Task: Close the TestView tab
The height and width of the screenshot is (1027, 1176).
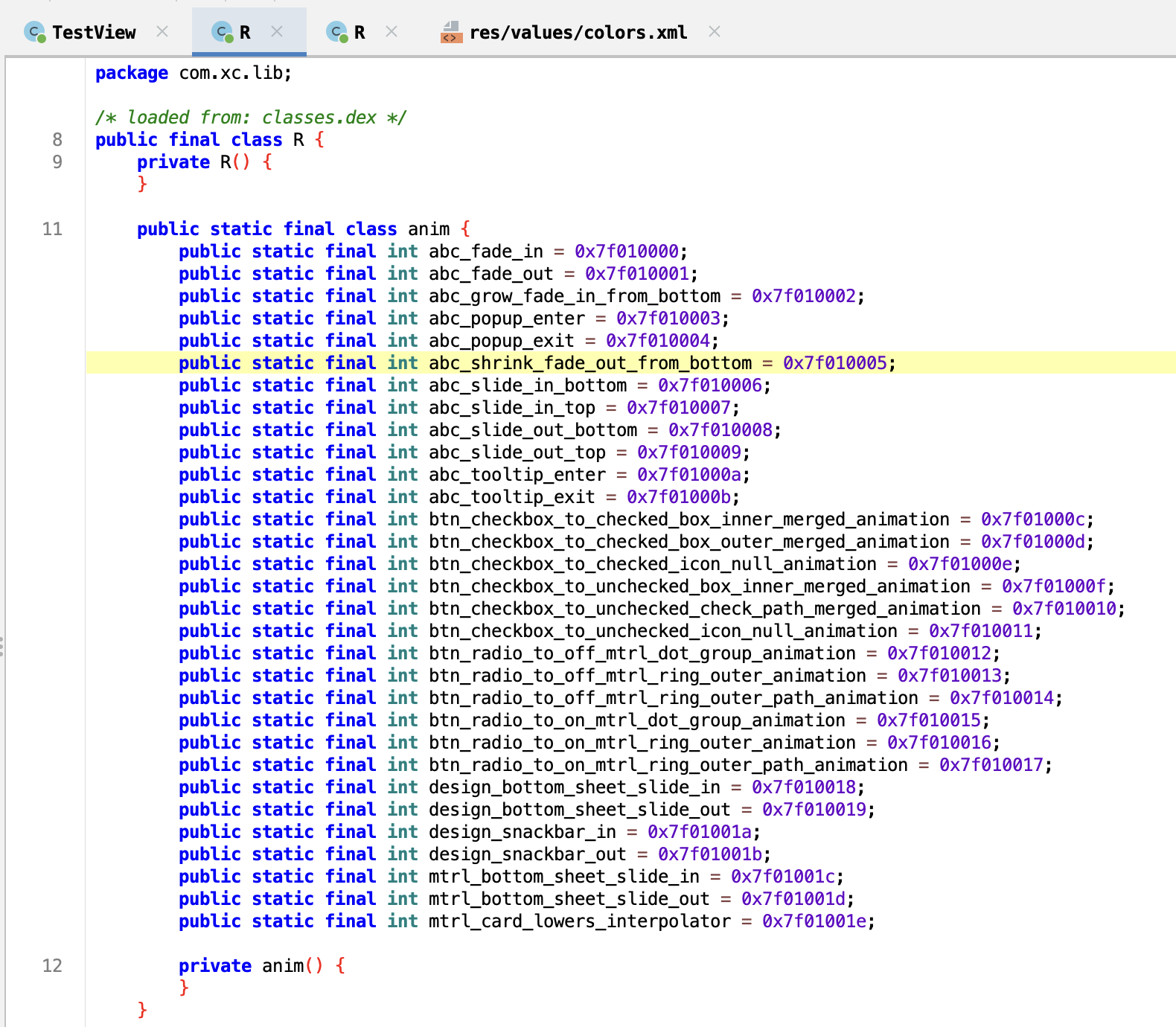Action: click(x=162, y=31)
